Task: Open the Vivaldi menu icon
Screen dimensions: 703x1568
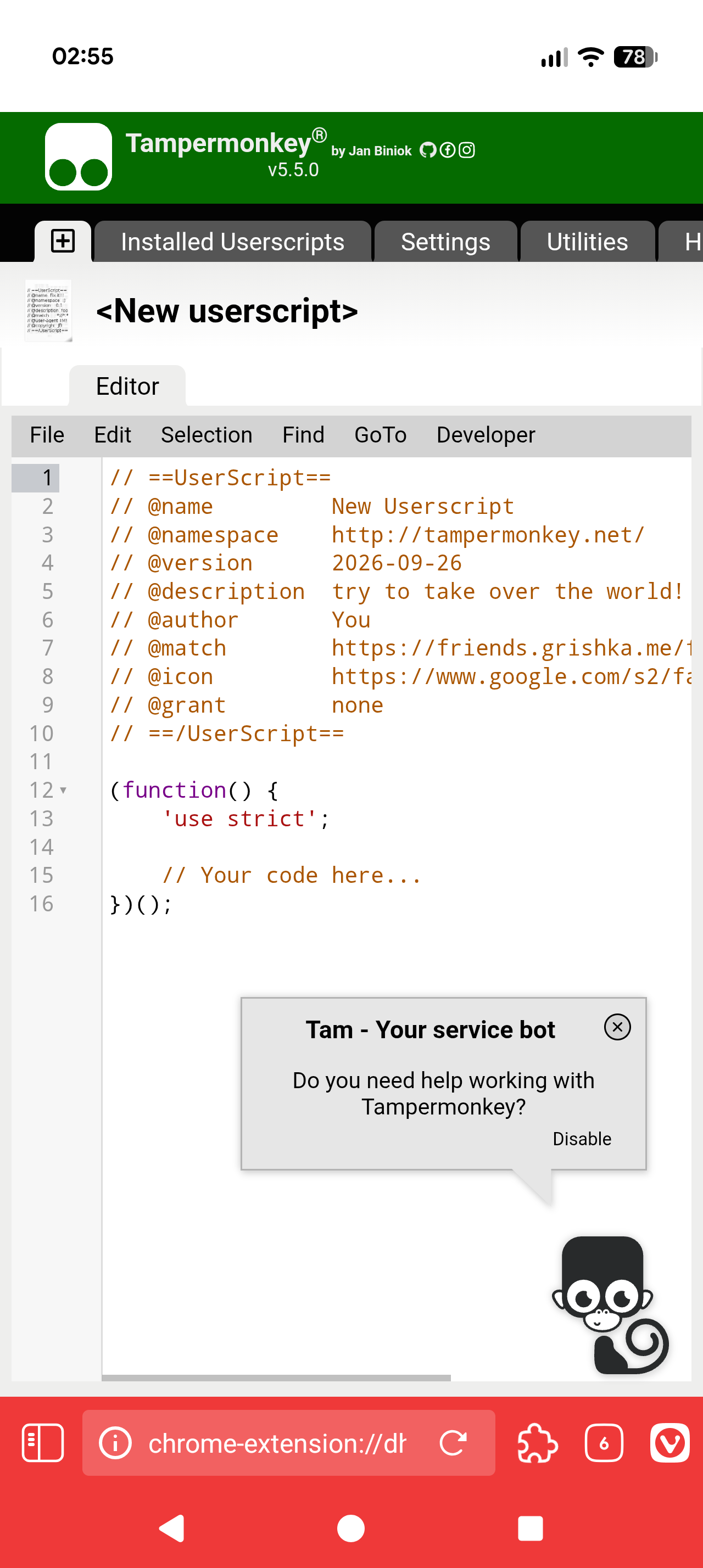Action: click(x=669, y=1443)
